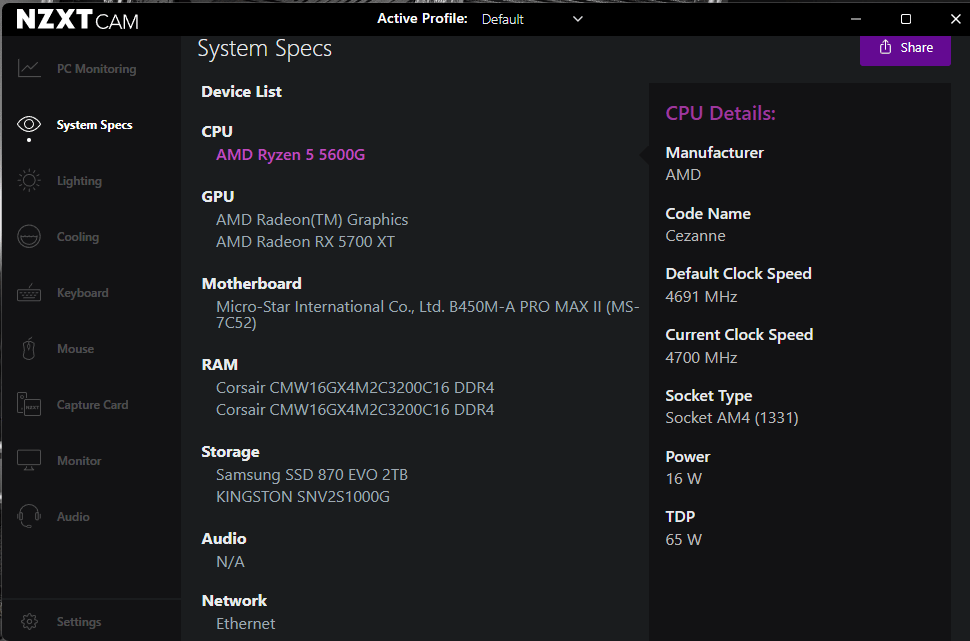
Task: Click the Power value 16 W
Action: point(683,479)
